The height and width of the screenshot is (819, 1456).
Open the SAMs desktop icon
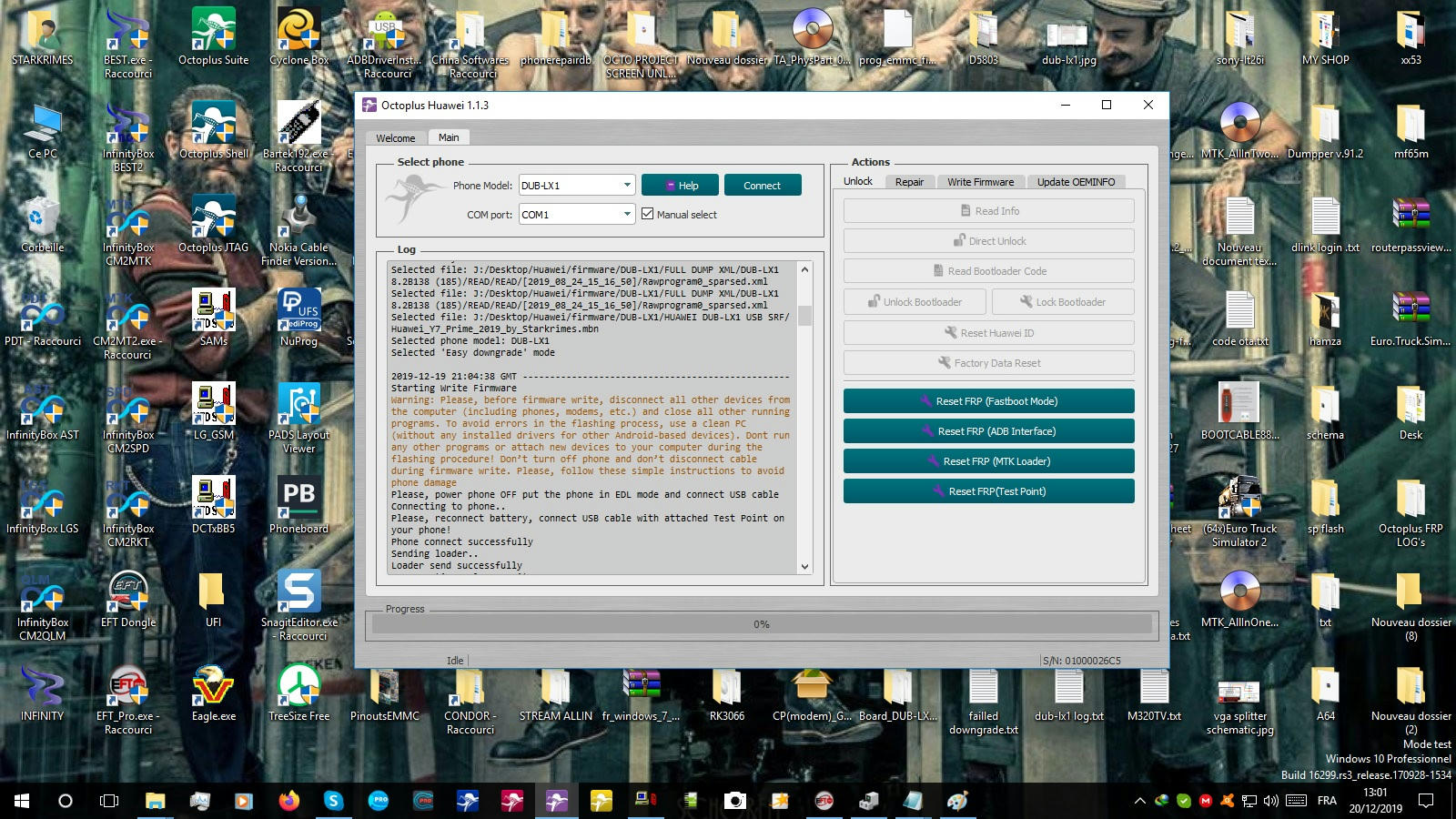[x=213, y=318]
